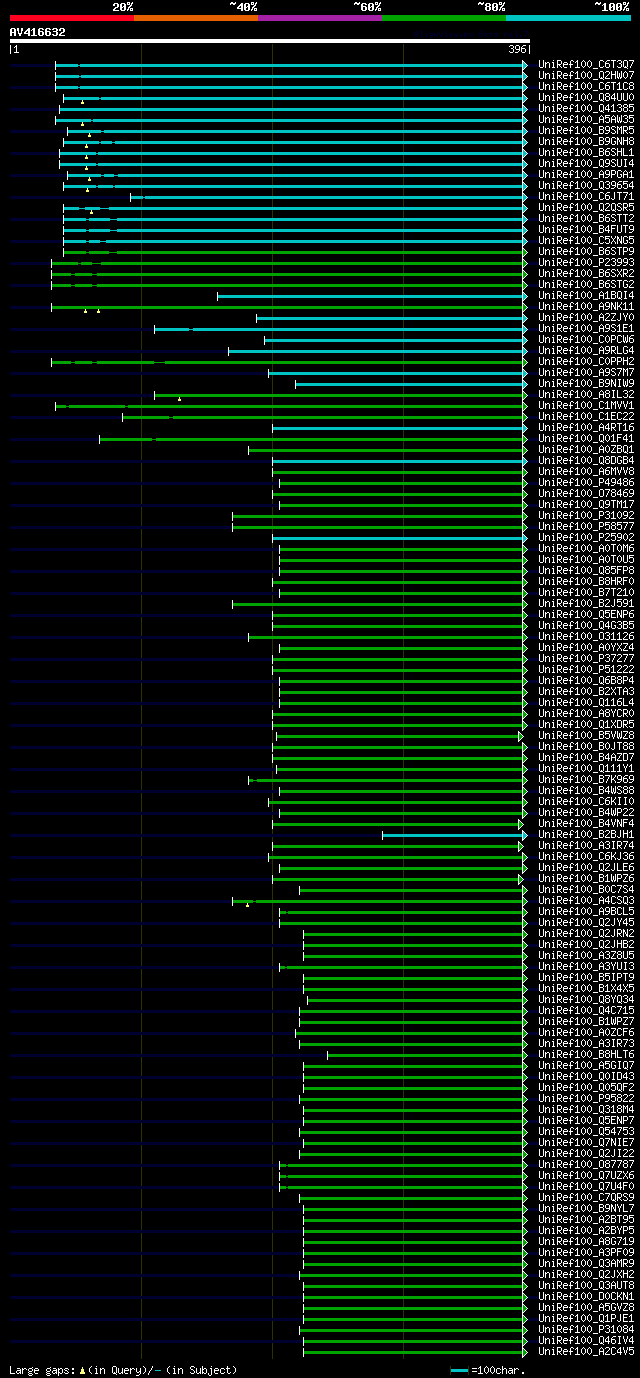Select hit label UniRef100_B6STT2

(586, 218)
